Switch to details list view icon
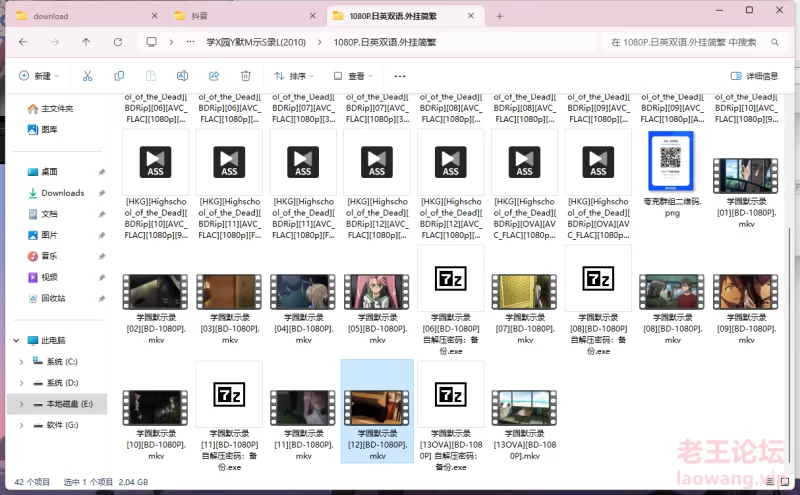800x495 pixels. tap(770, 481)
